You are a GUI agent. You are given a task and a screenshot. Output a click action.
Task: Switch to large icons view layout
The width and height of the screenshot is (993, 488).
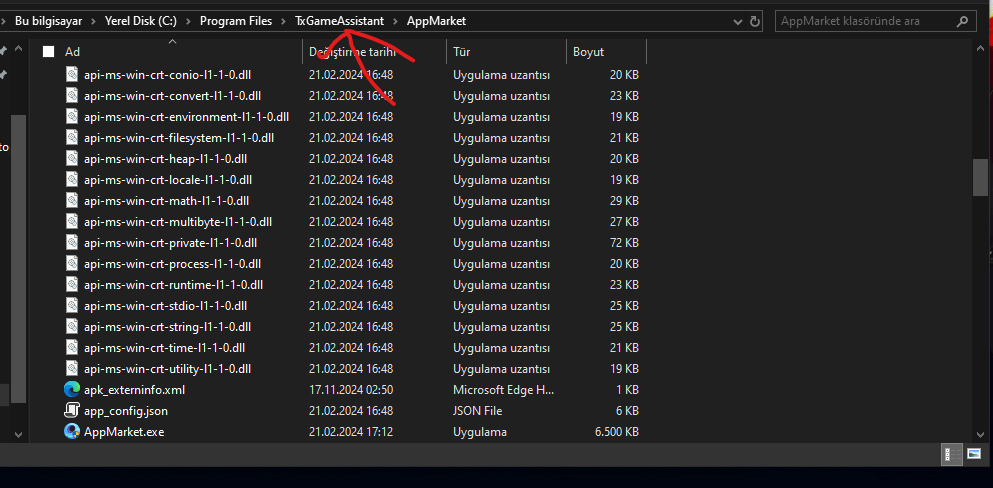974,454
